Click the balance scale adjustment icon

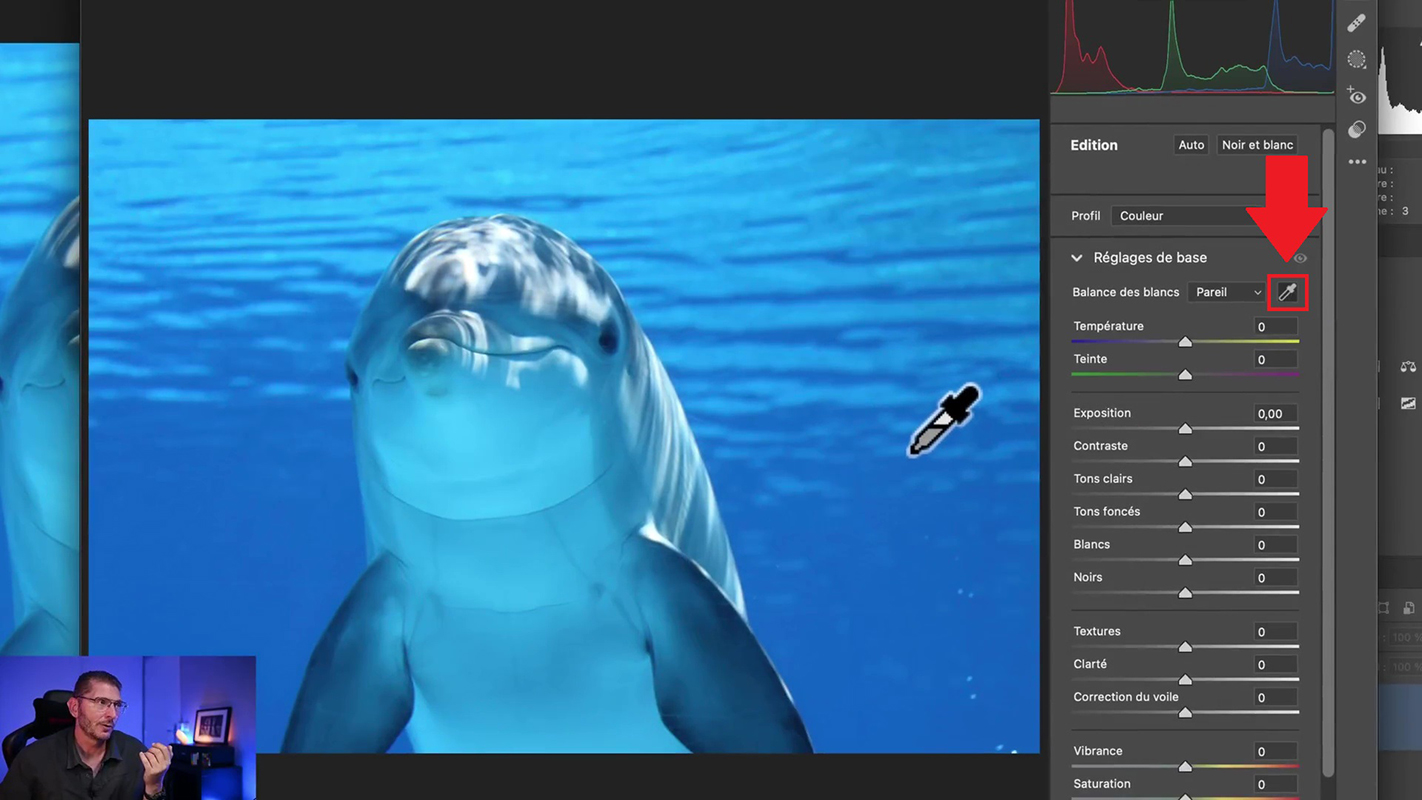(x=1408, y=367)
